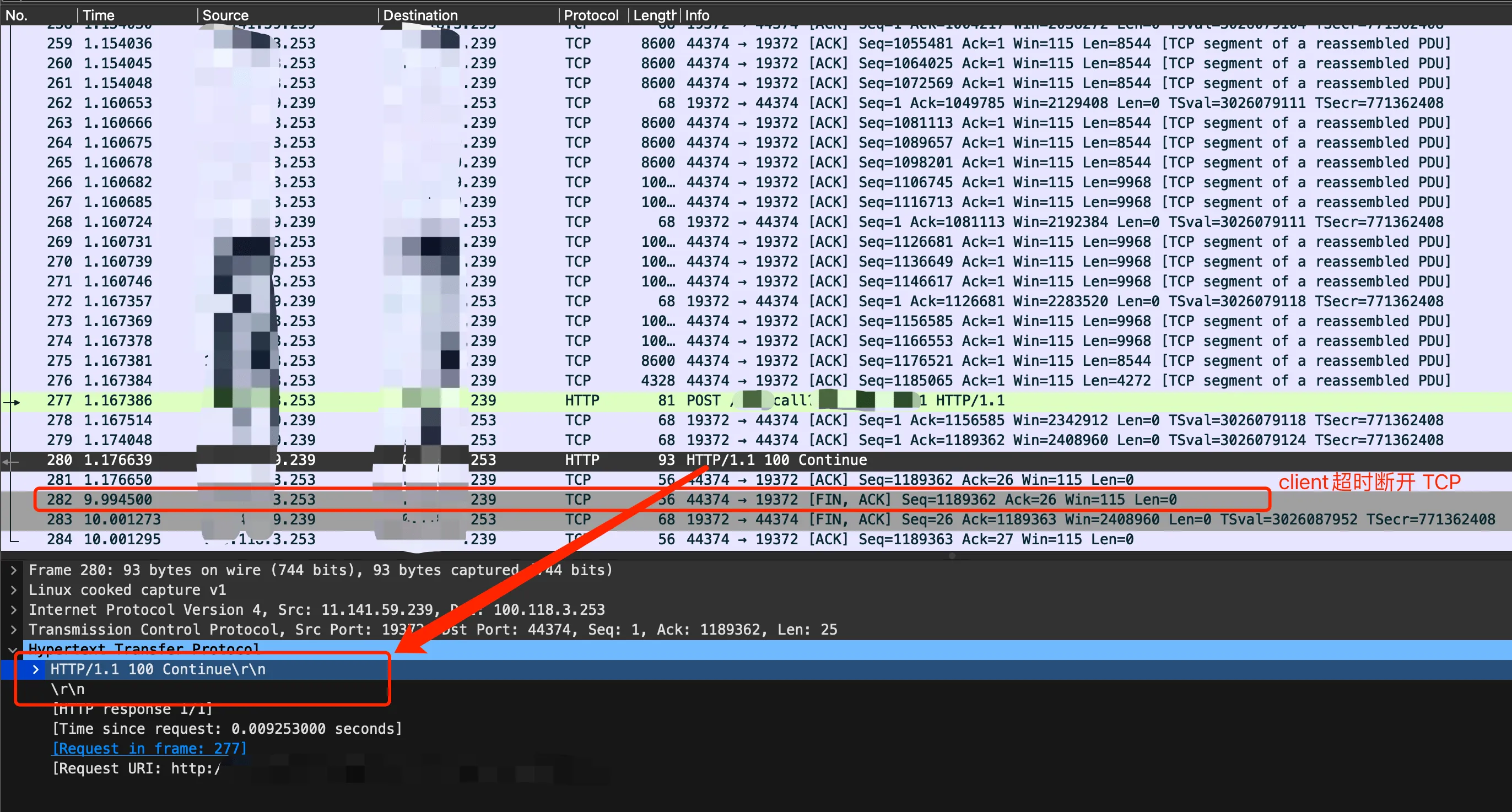Viewport: 1512px width, 812px height.
Task: Select packet 278 with Ack=1156585
Action: 756,420
